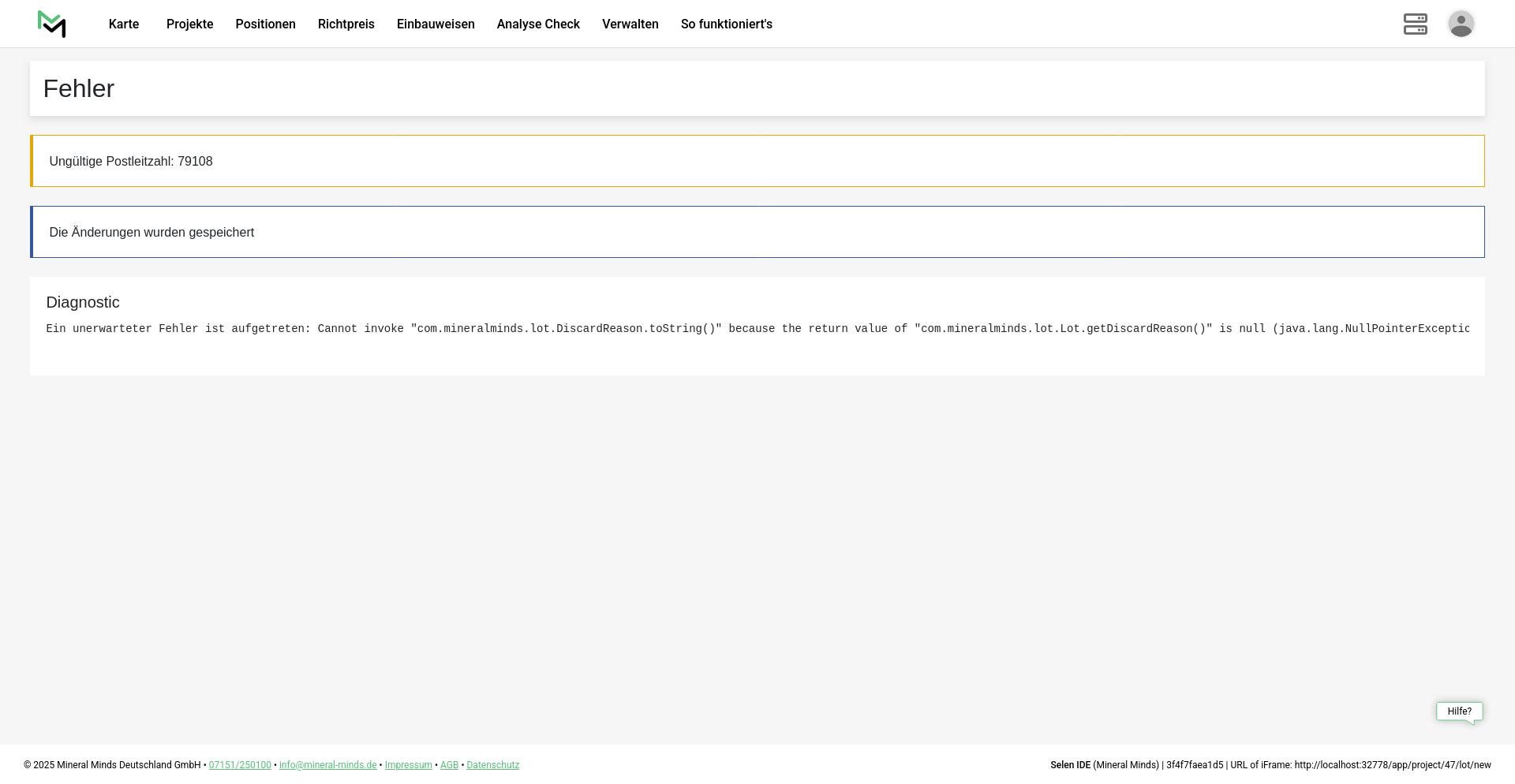Open Analyse Check from the navbar

pyautogui.click(x=538, y=24)
